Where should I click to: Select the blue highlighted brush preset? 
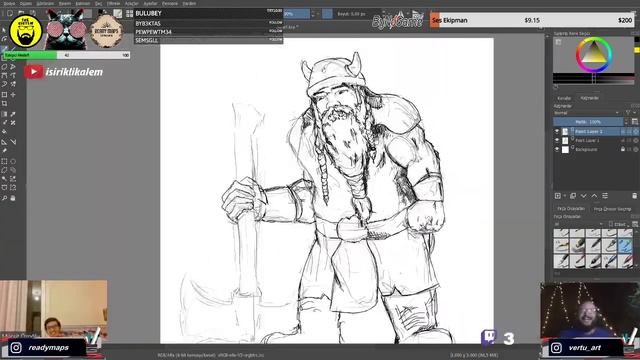pos(624,246)
